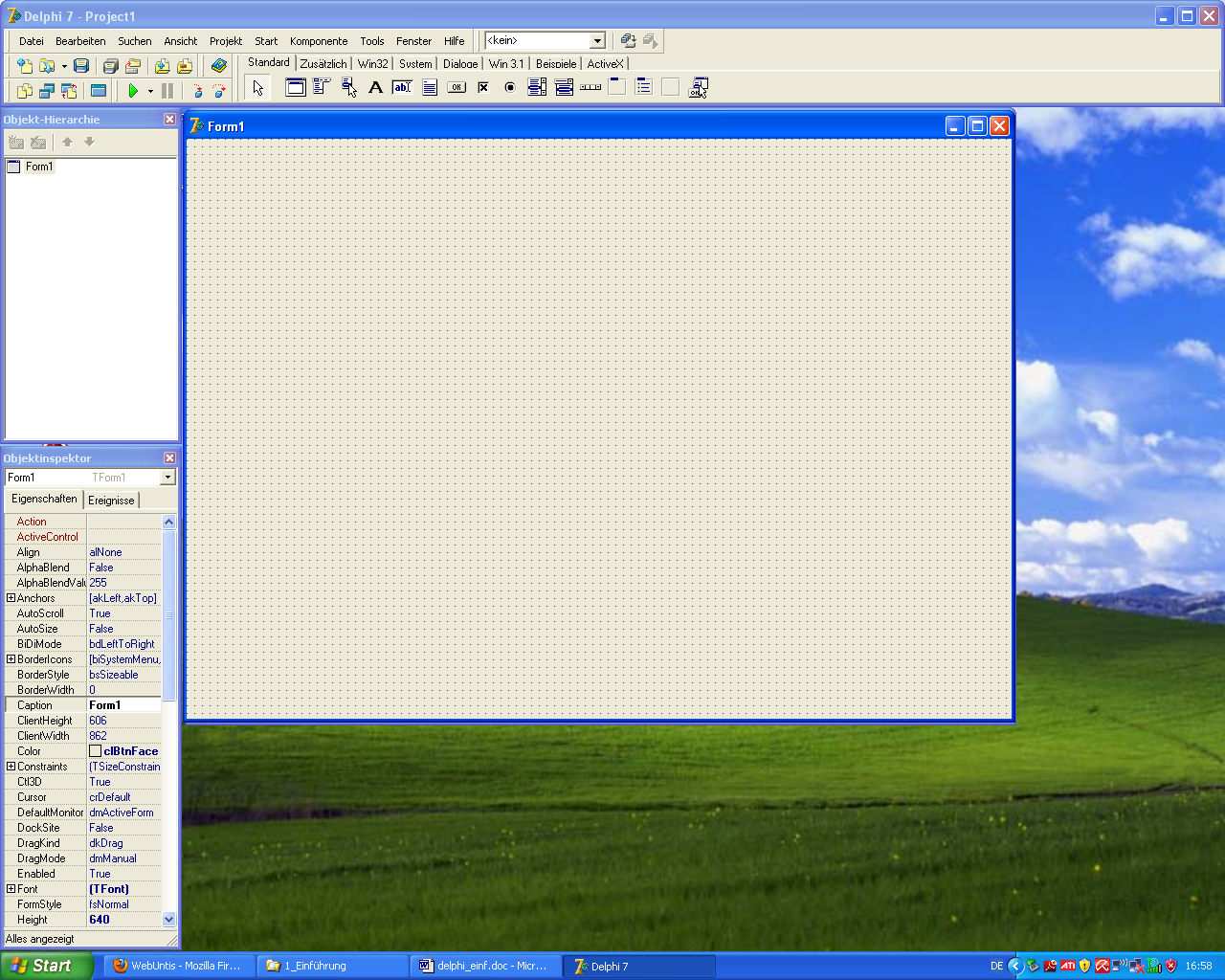Select Form1 in the Objekt-Hierarchie tree

coord(38,167)
